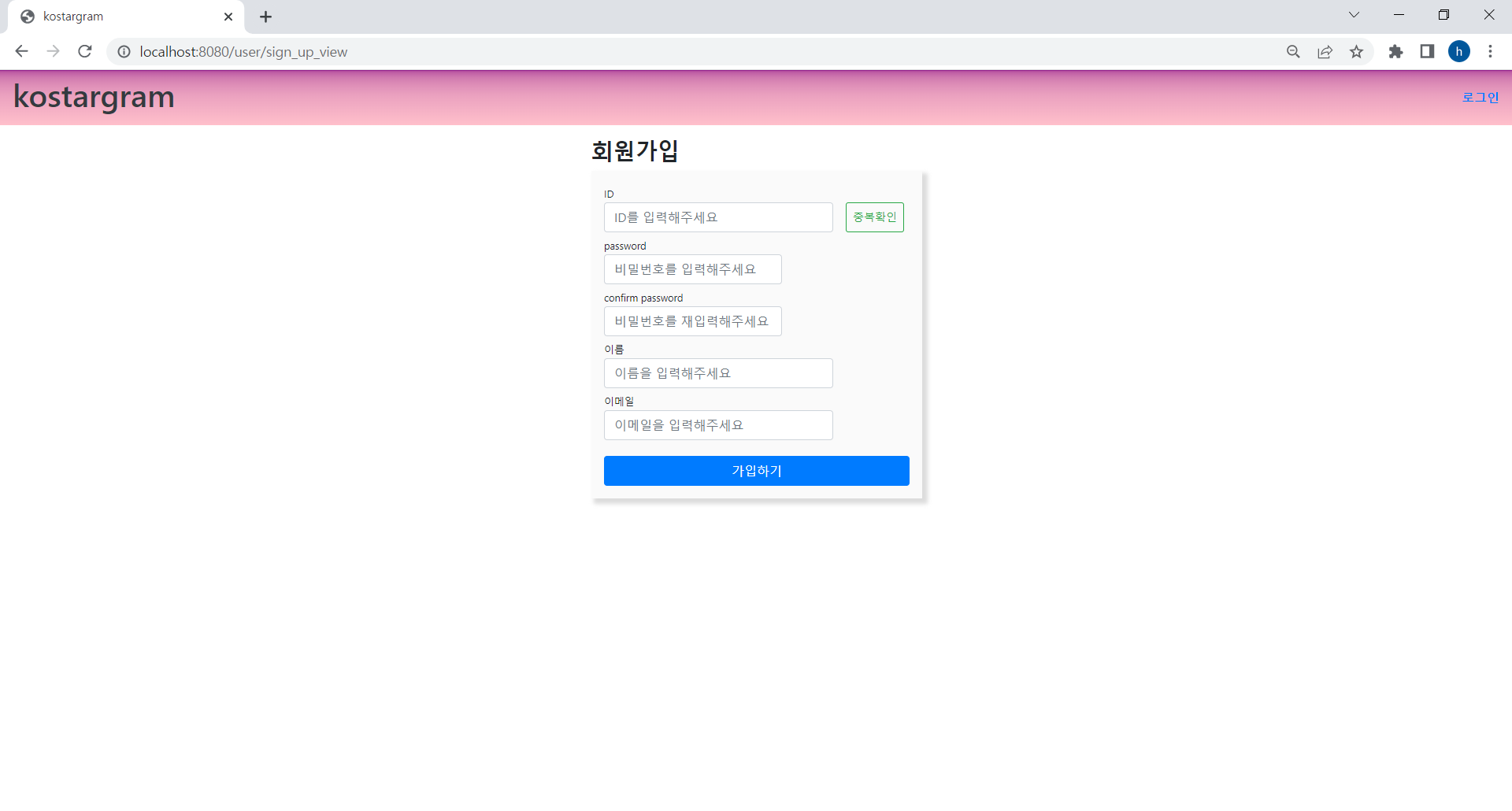The image size is (1512, 811).
Task: Open the browser extensions icon
Action: (1396, 51)
